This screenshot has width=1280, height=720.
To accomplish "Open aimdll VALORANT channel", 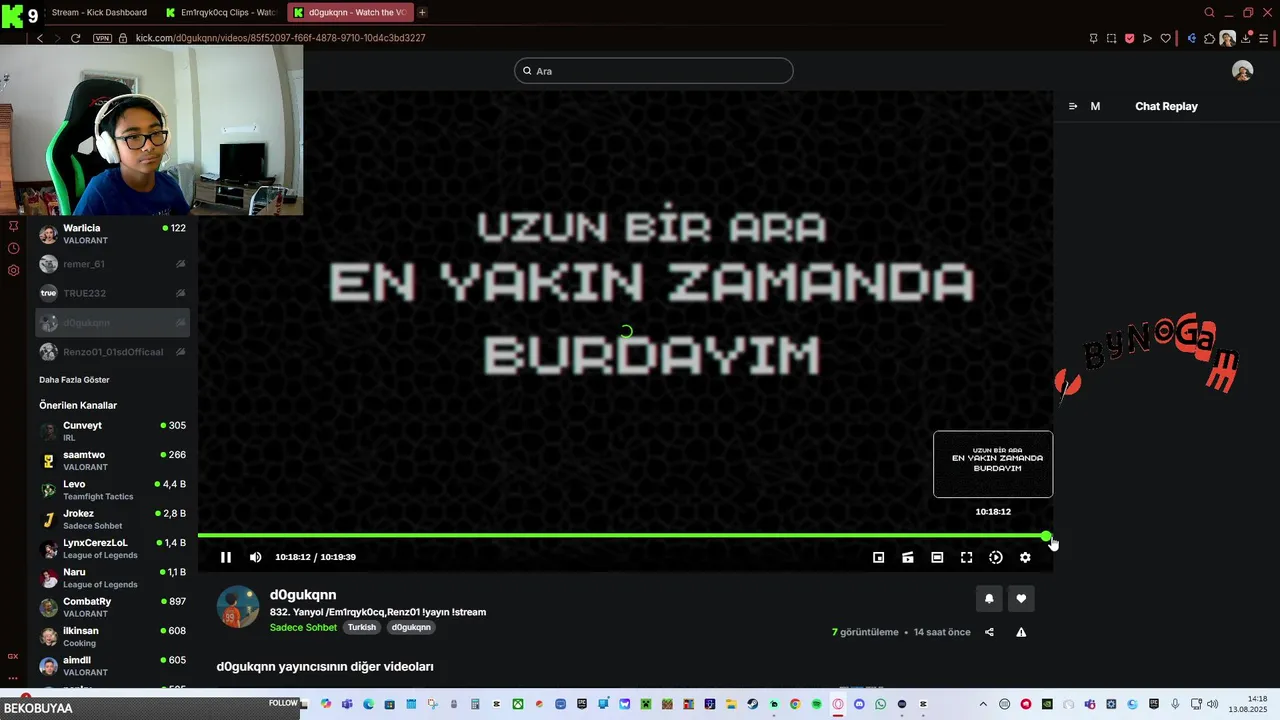I will (113, 666).
